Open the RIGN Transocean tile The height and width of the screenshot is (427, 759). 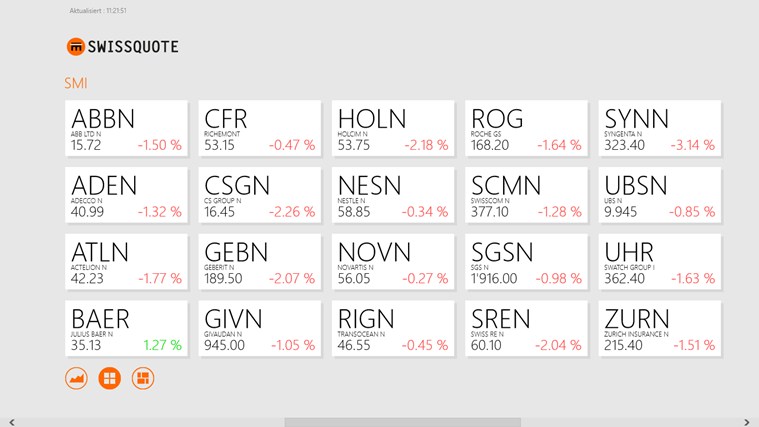[393, 328]
